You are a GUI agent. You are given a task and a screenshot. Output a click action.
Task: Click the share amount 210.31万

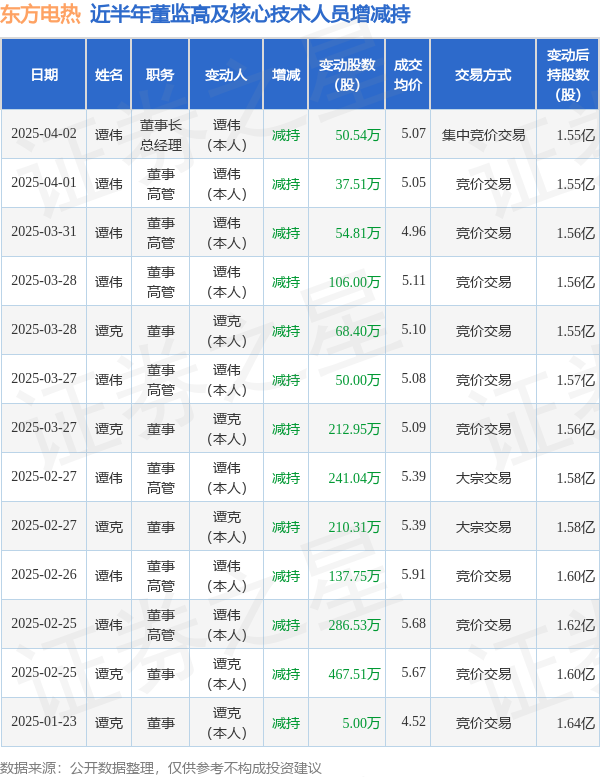coord(354,527)
